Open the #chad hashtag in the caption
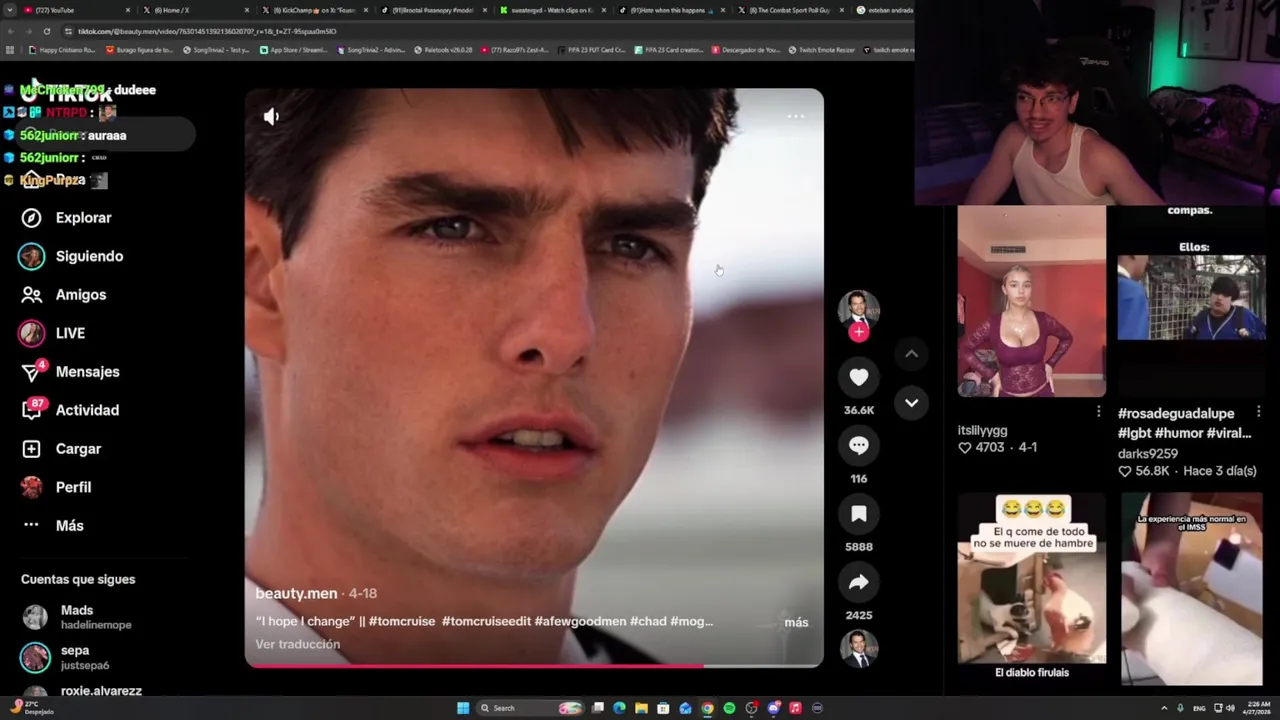1280x720 pixels. point(648,621)
